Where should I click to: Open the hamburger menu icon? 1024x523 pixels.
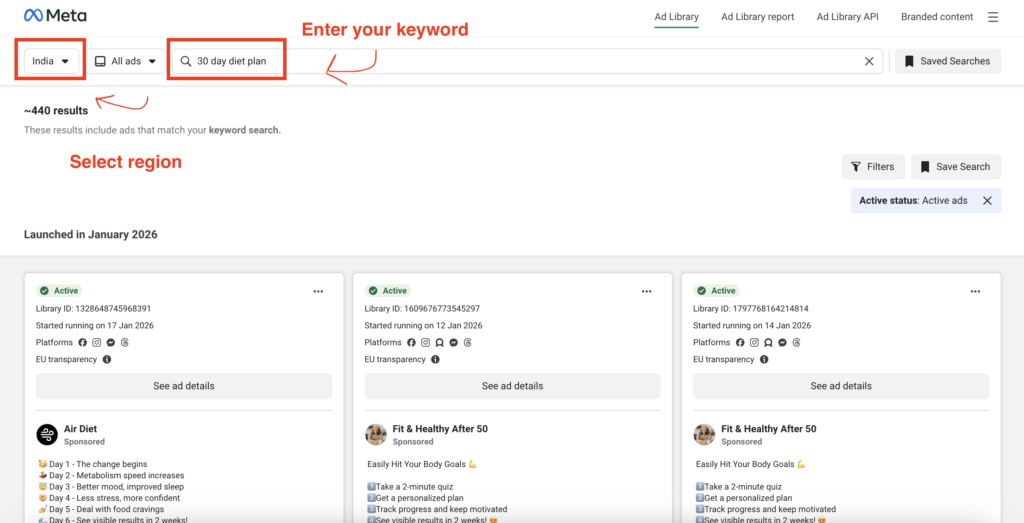(992, 17)
